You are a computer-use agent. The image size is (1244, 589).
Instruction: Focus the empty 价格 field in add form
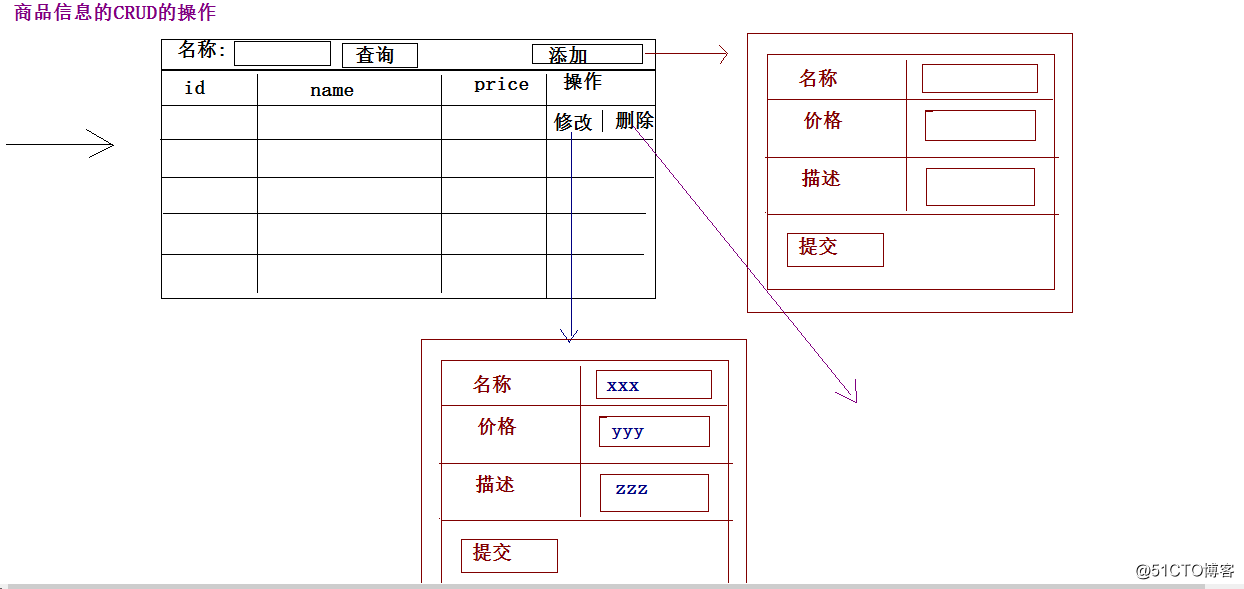980,125
